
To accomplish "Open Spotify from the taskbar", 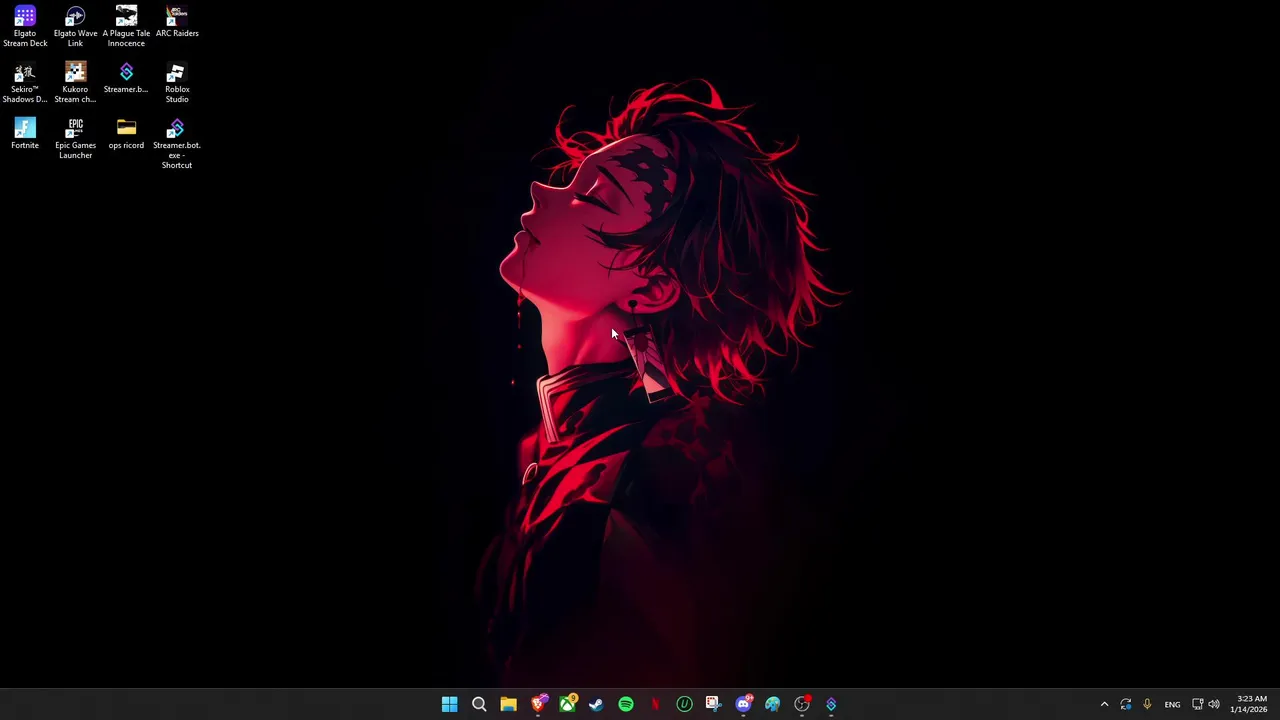I will click(626, 705).
